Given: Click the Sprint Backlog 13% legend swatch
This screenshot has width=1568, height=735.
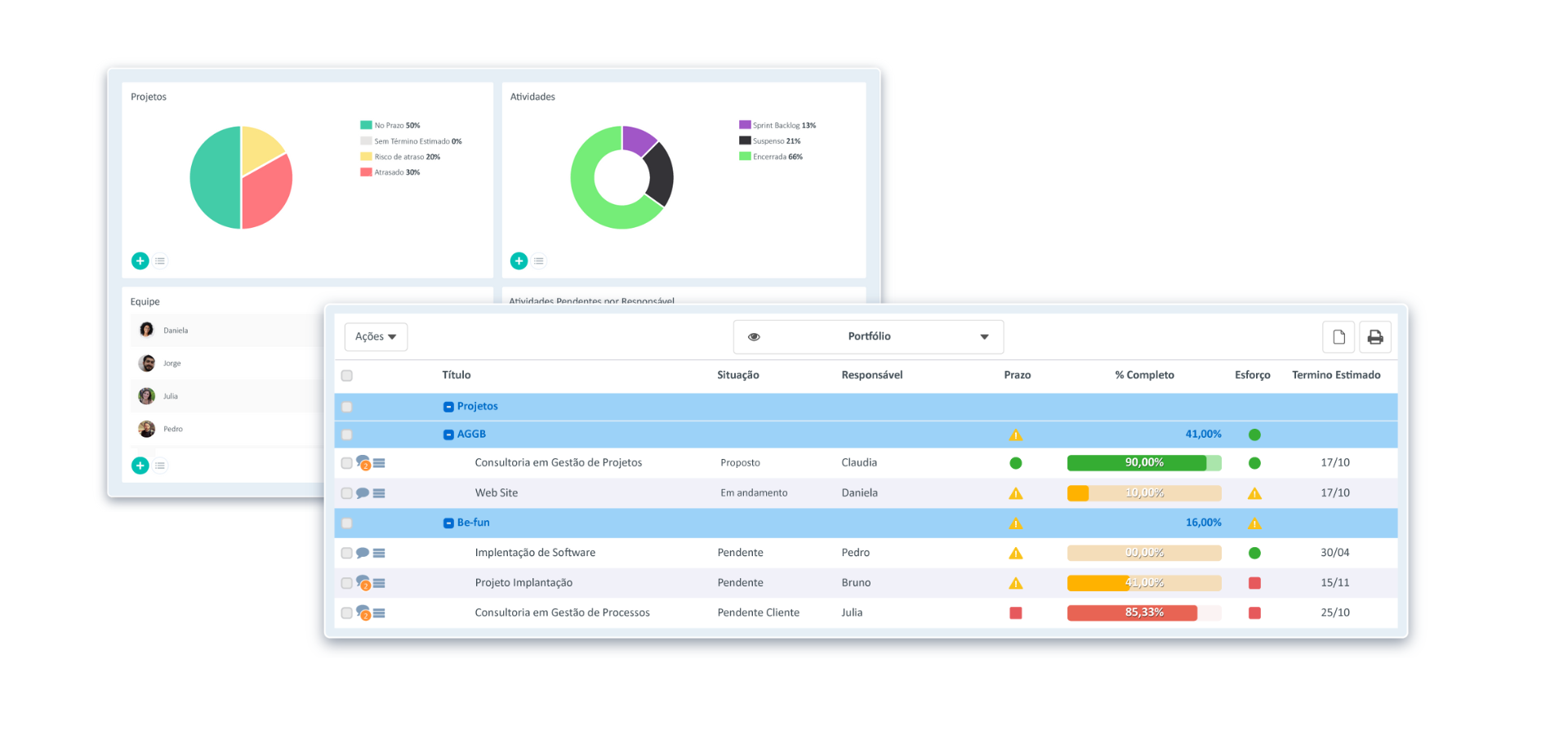Looking at the screenshot, I should tap(745, 125).
